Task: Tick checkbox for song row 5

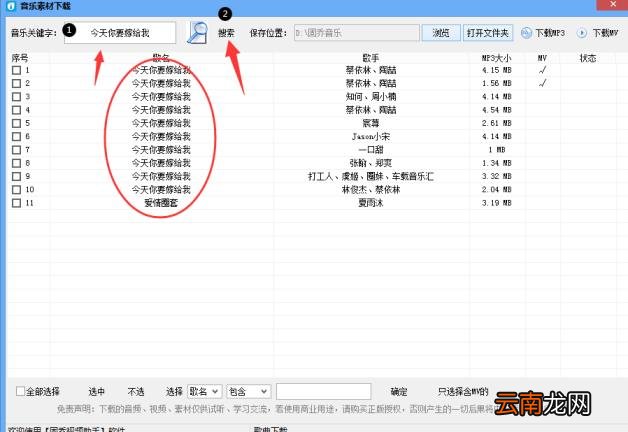Action: (x=16, y=123)
